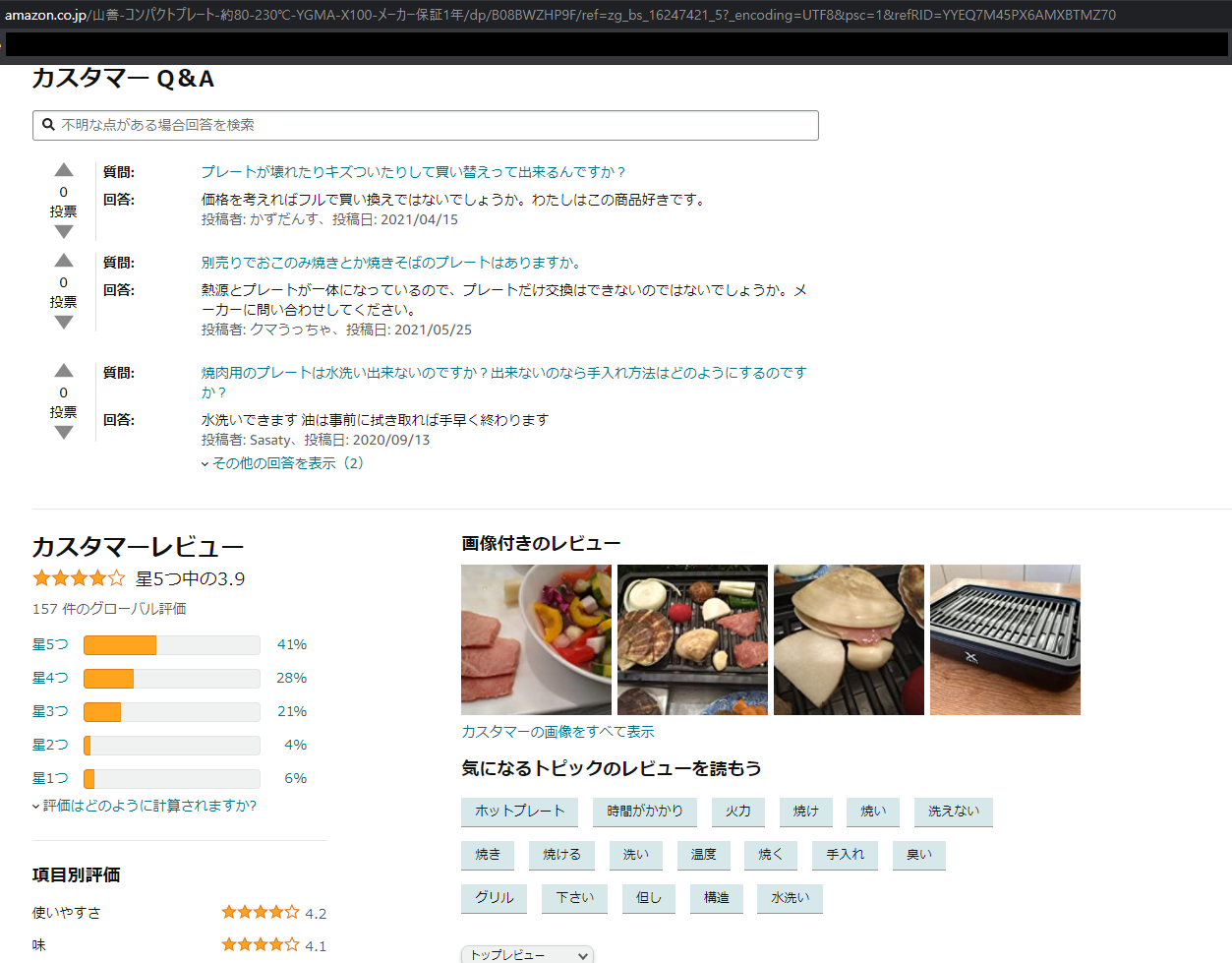Select the ホットプレート topic tag
Screen dimensions: 1232x963
(x=520, y=812)
